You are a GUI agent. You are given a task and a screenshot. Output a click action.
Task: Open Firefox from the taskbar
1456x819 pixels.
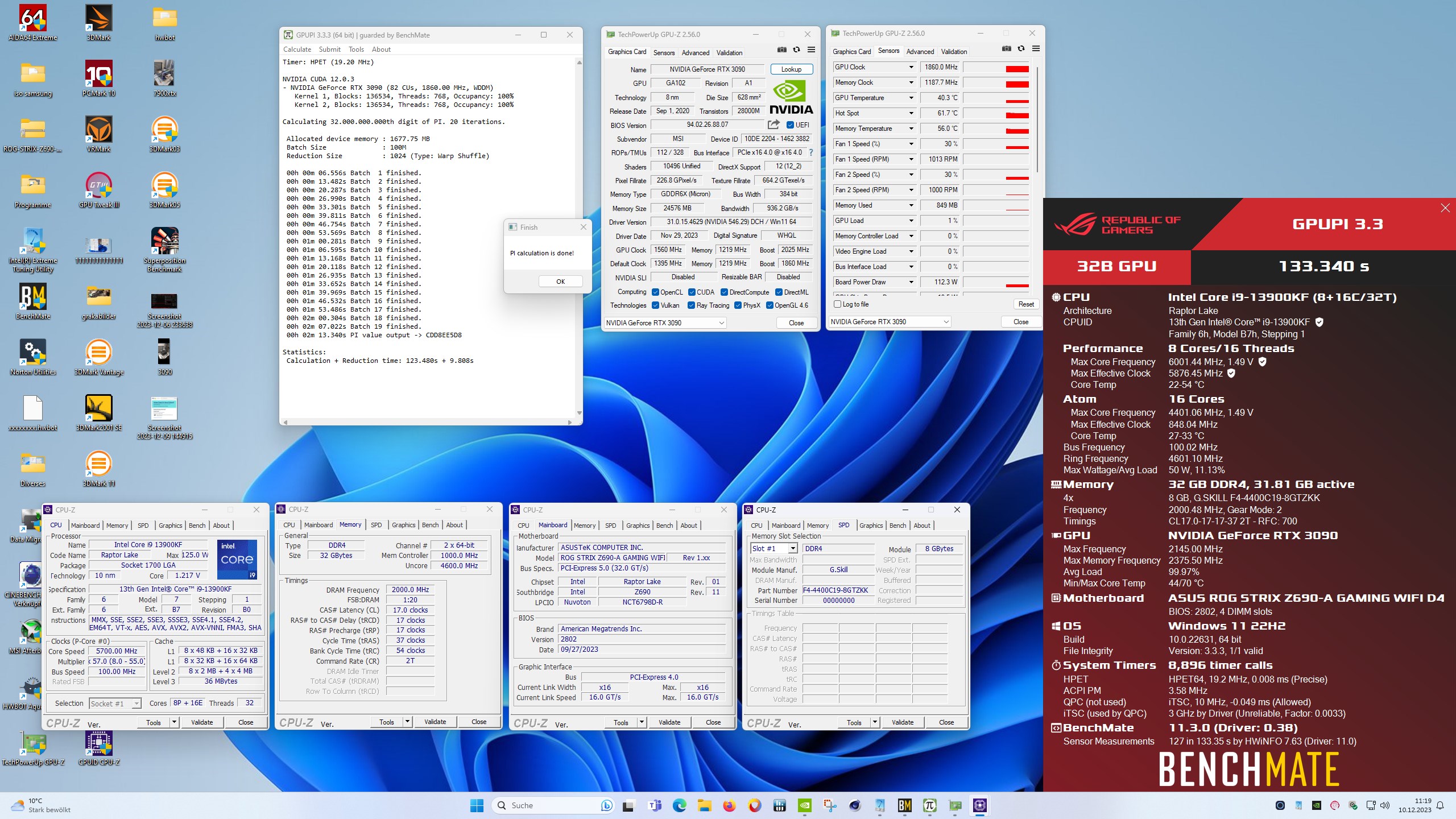729,805
